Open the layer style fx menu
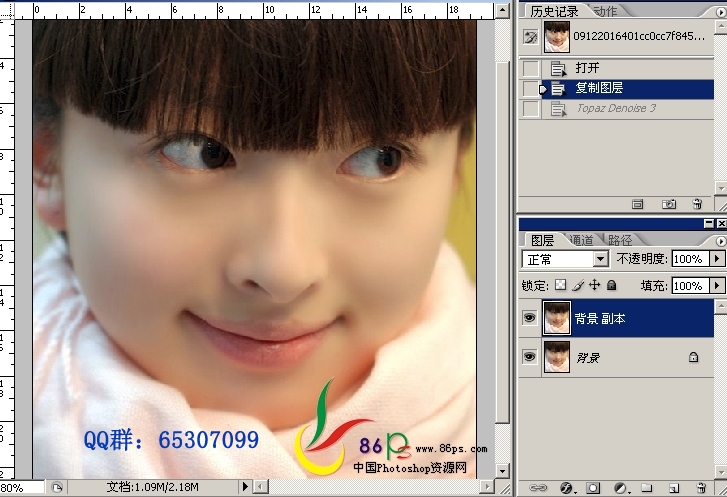Screen dimensions: 727x497 coord(567,487)
